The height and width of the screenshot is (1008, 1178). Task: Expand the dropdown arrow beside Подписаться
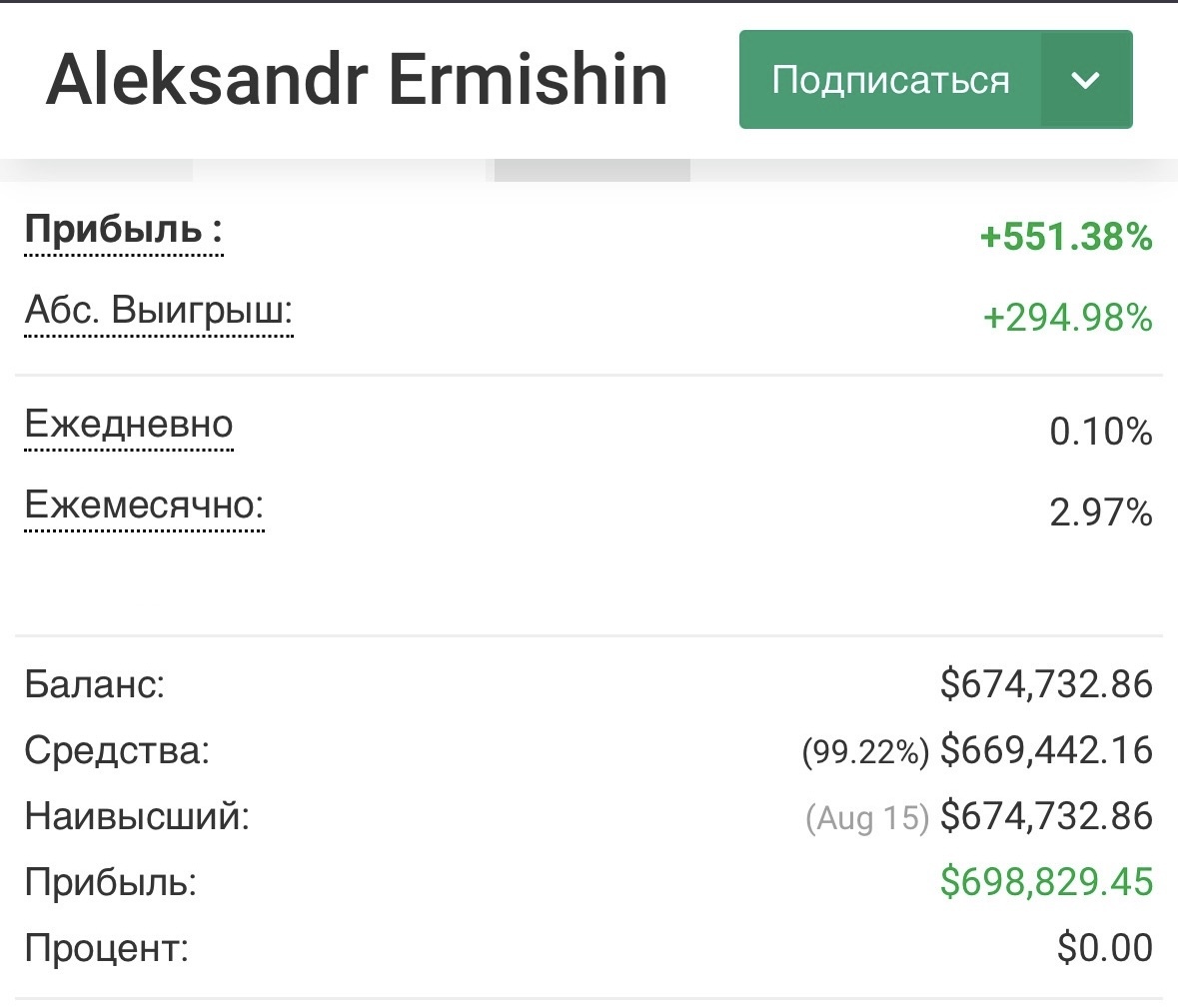click(x=1085, y=80)
